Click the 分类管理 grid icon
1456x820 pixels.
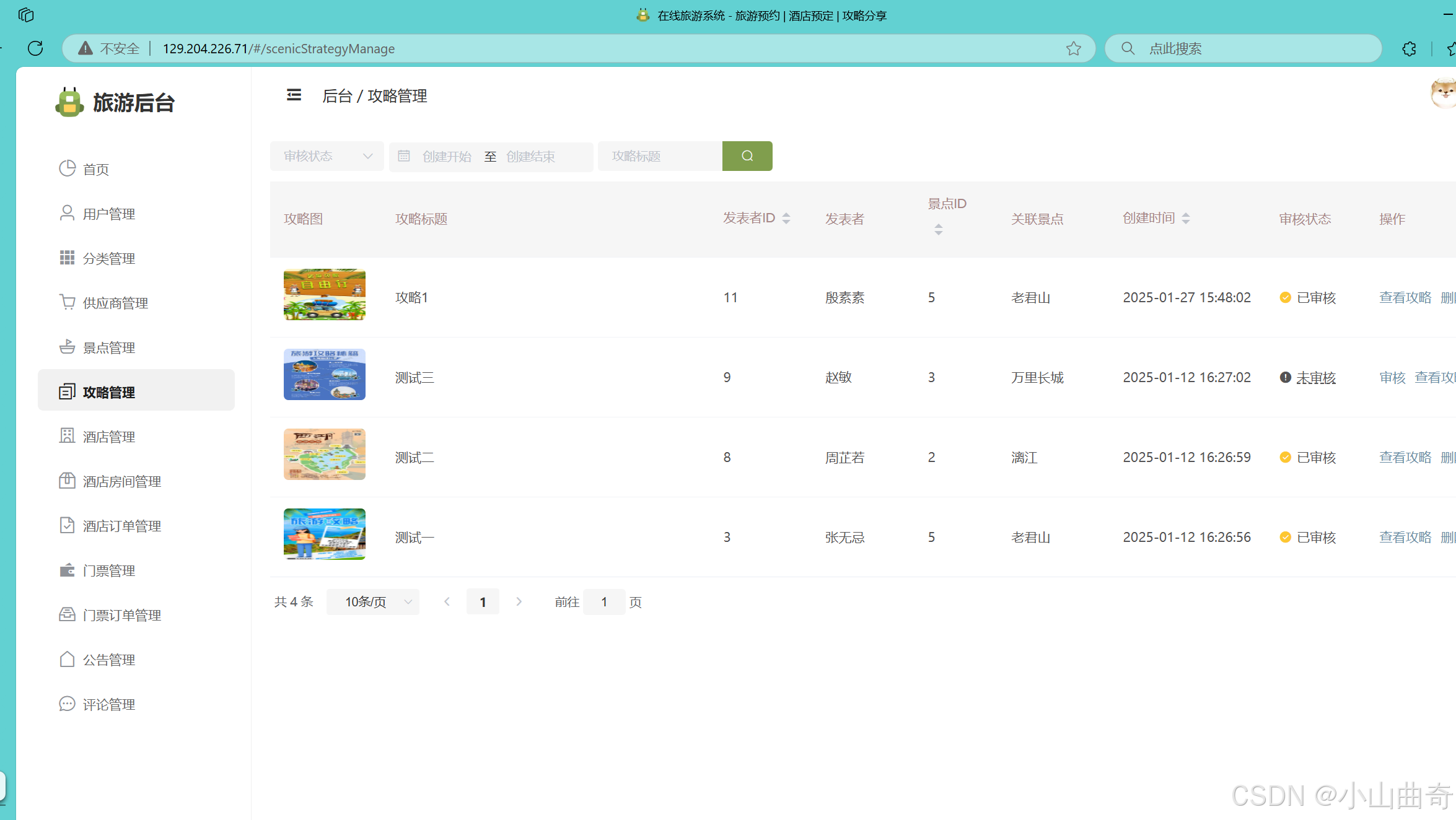[67, 258]
